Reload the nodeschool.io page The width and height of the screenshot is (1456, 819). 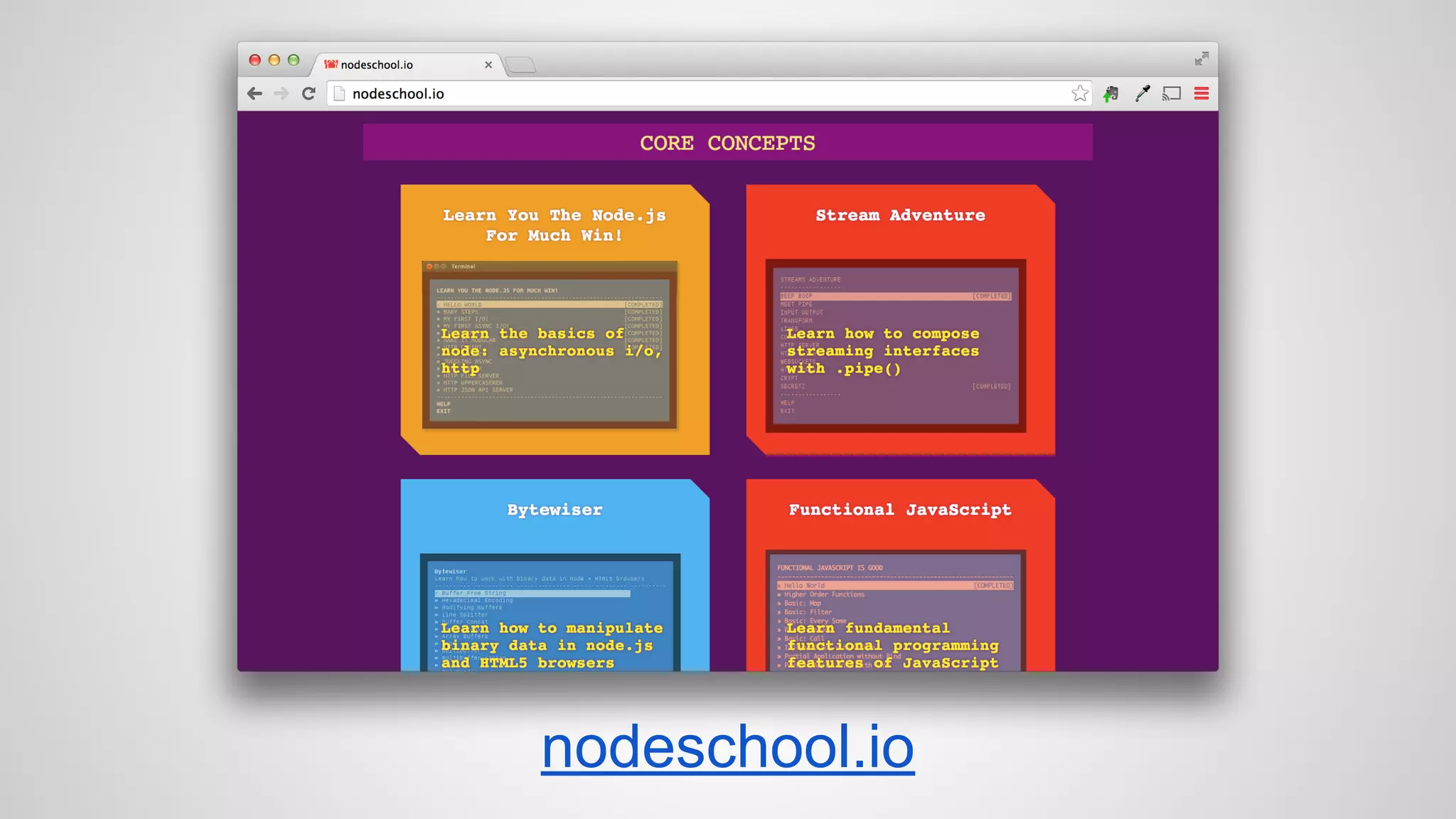coord(309,93)
